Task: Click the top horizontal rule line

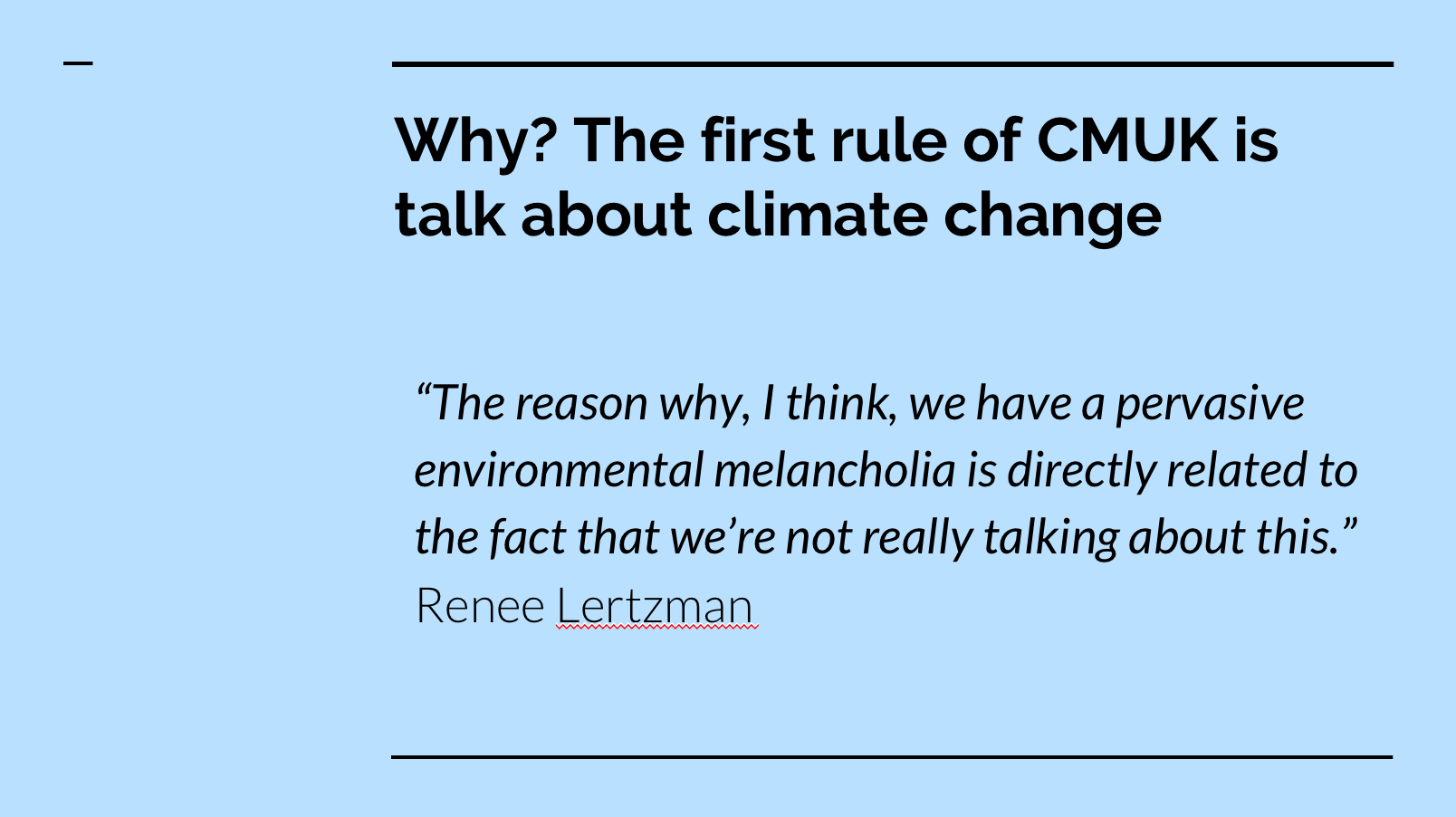Action: (x=892, y=64)
